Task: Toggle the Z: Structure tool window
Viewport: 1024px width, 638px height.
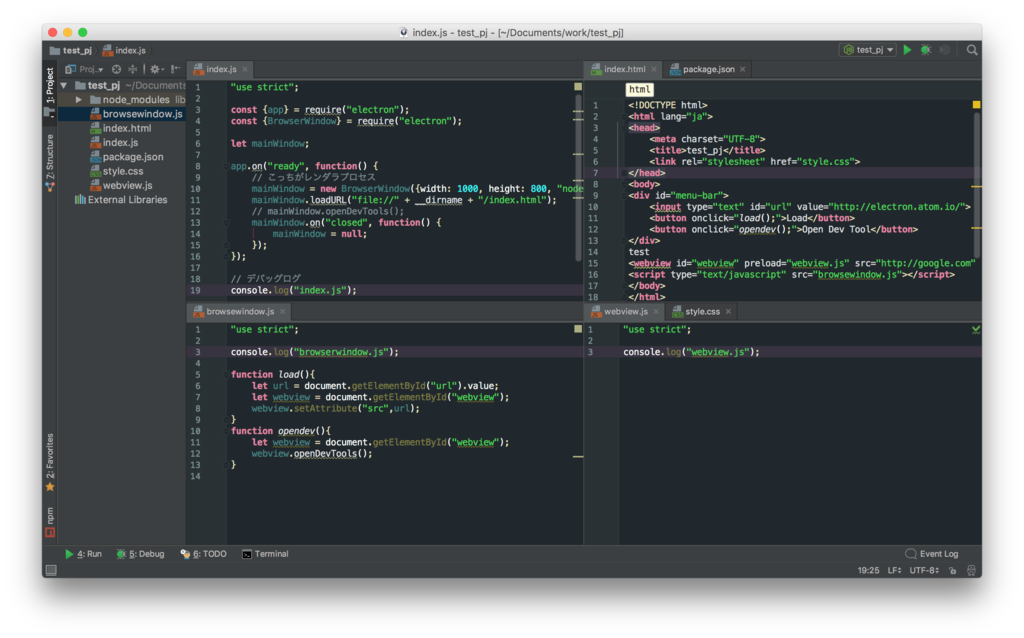Action: (50, 162)
